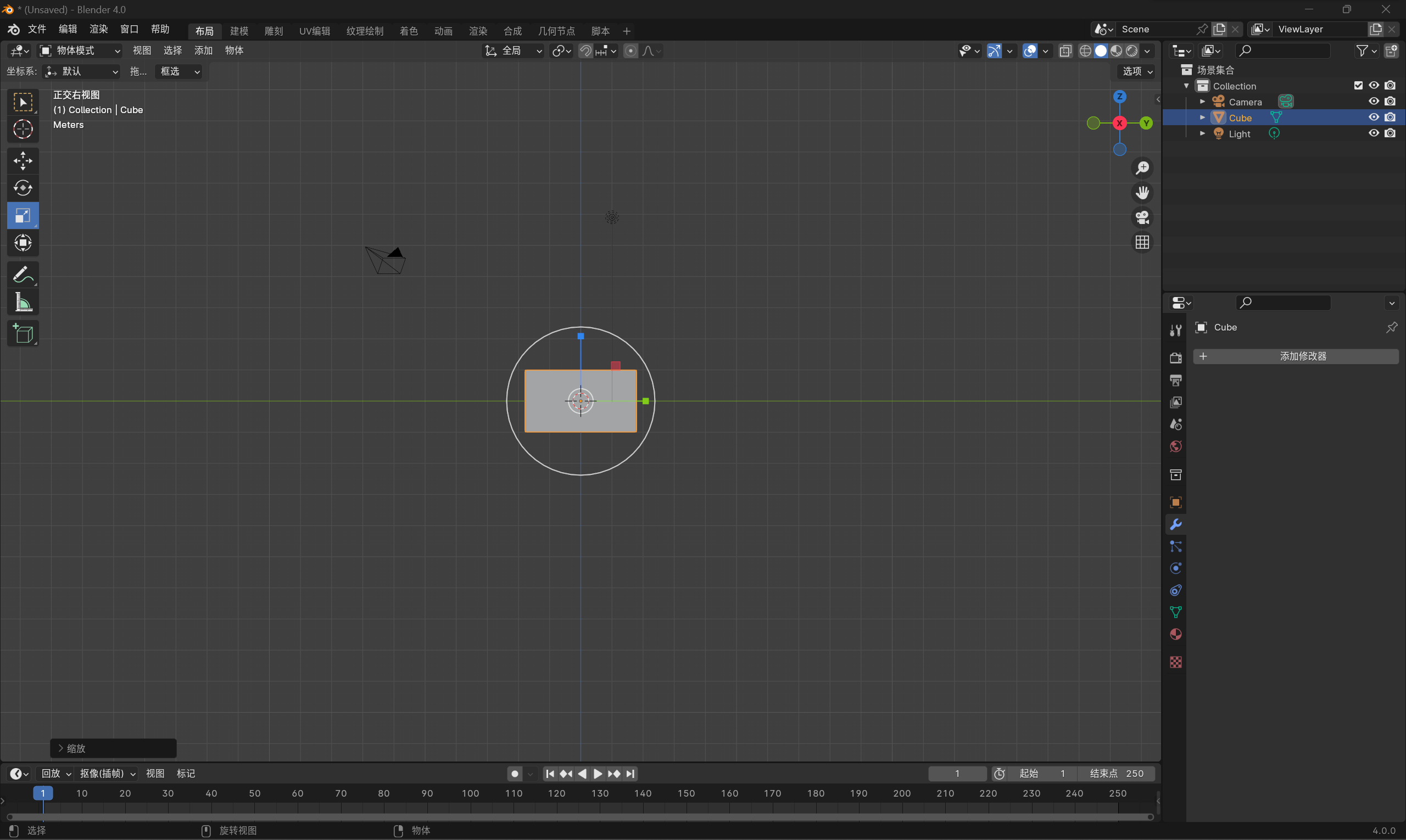Choose the Add Cube tool
This screenshot has height=840, width=1406.
tap(23, 333)
